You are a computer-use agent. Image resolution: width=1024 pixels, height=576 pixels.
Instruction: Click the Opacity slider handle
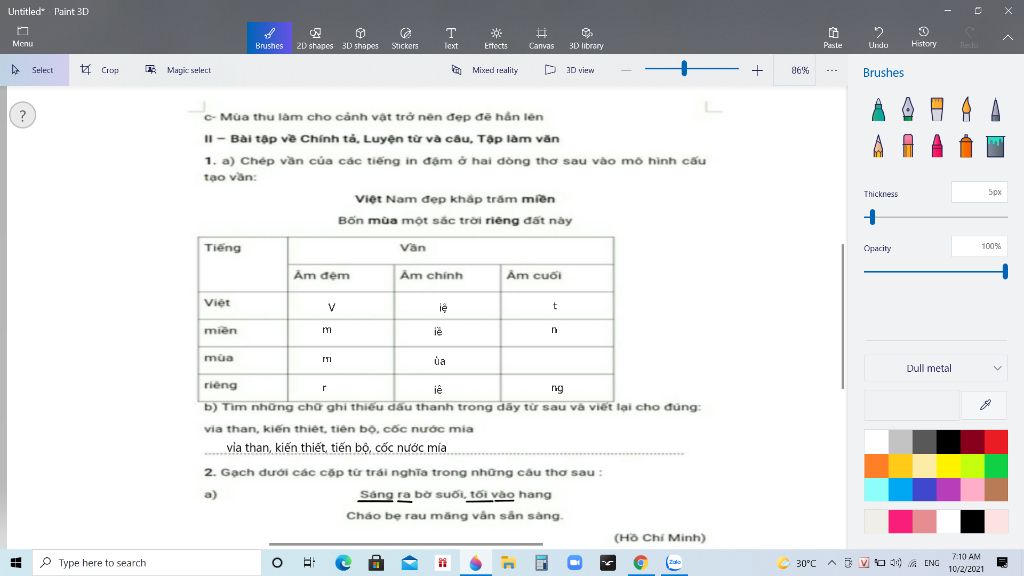tap(1005, 271)
